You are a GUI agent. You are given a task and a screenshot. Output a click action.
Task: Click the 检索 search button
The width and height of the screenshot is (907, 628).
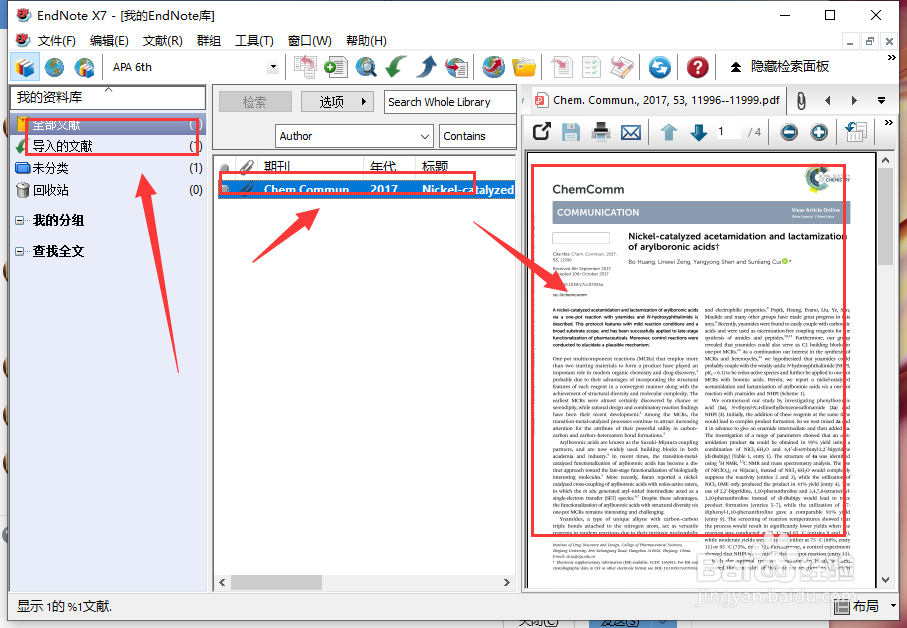255,102
